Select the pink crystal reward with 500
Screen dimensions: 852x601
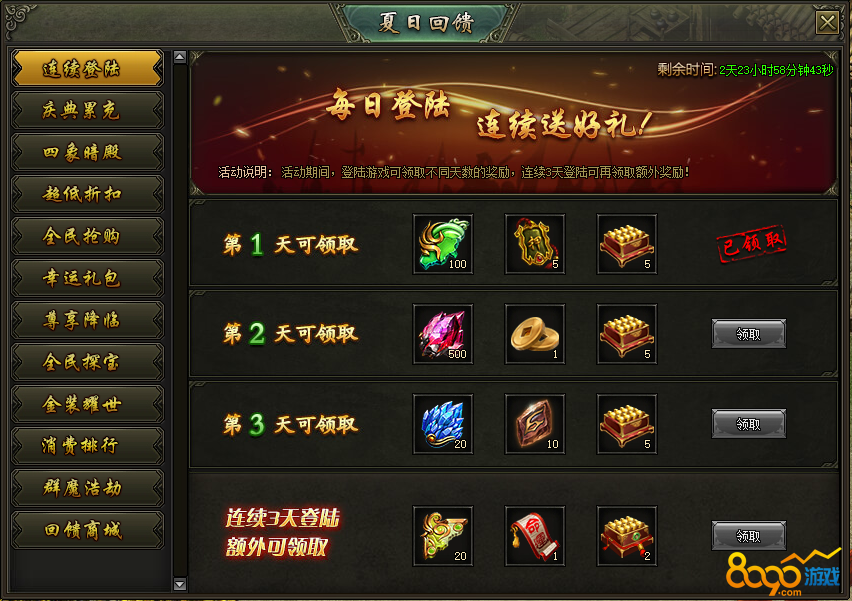point(443,334)
